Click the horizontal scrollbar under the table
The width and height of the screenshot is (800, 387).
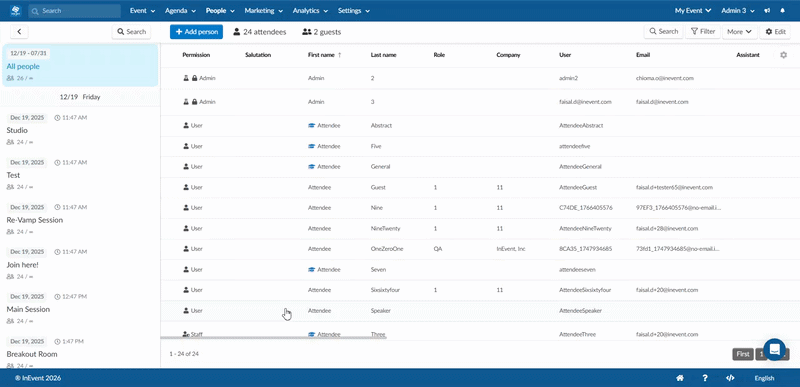point(273,338)
